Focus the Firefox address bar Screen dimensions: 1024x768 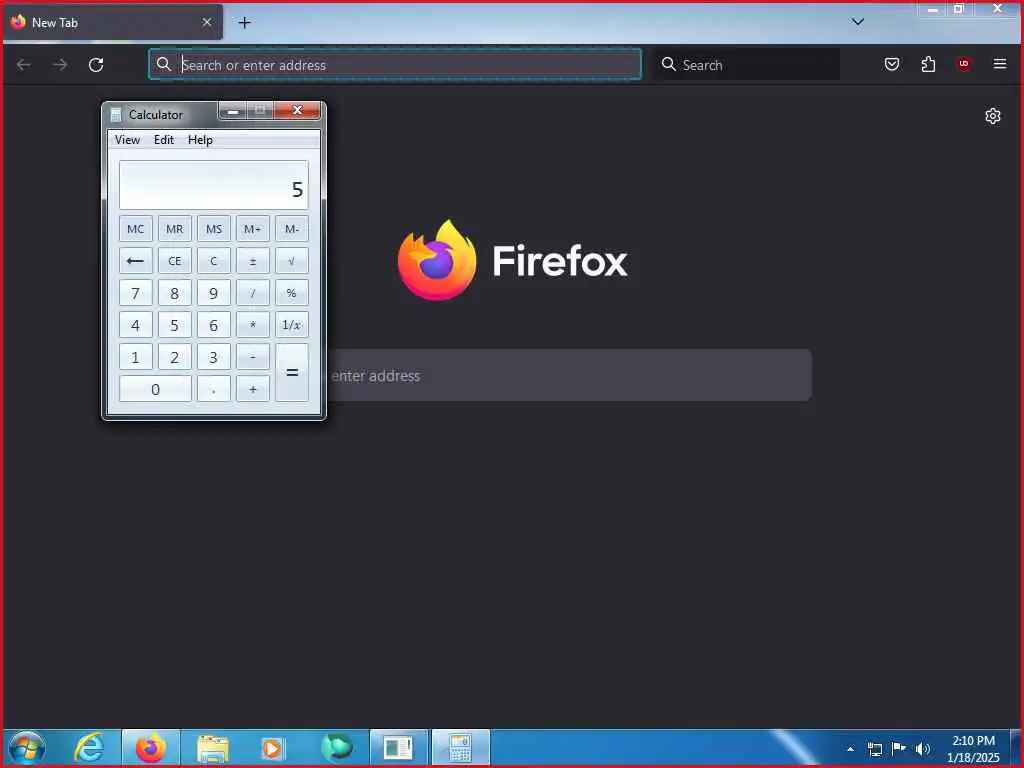(395, 65)
